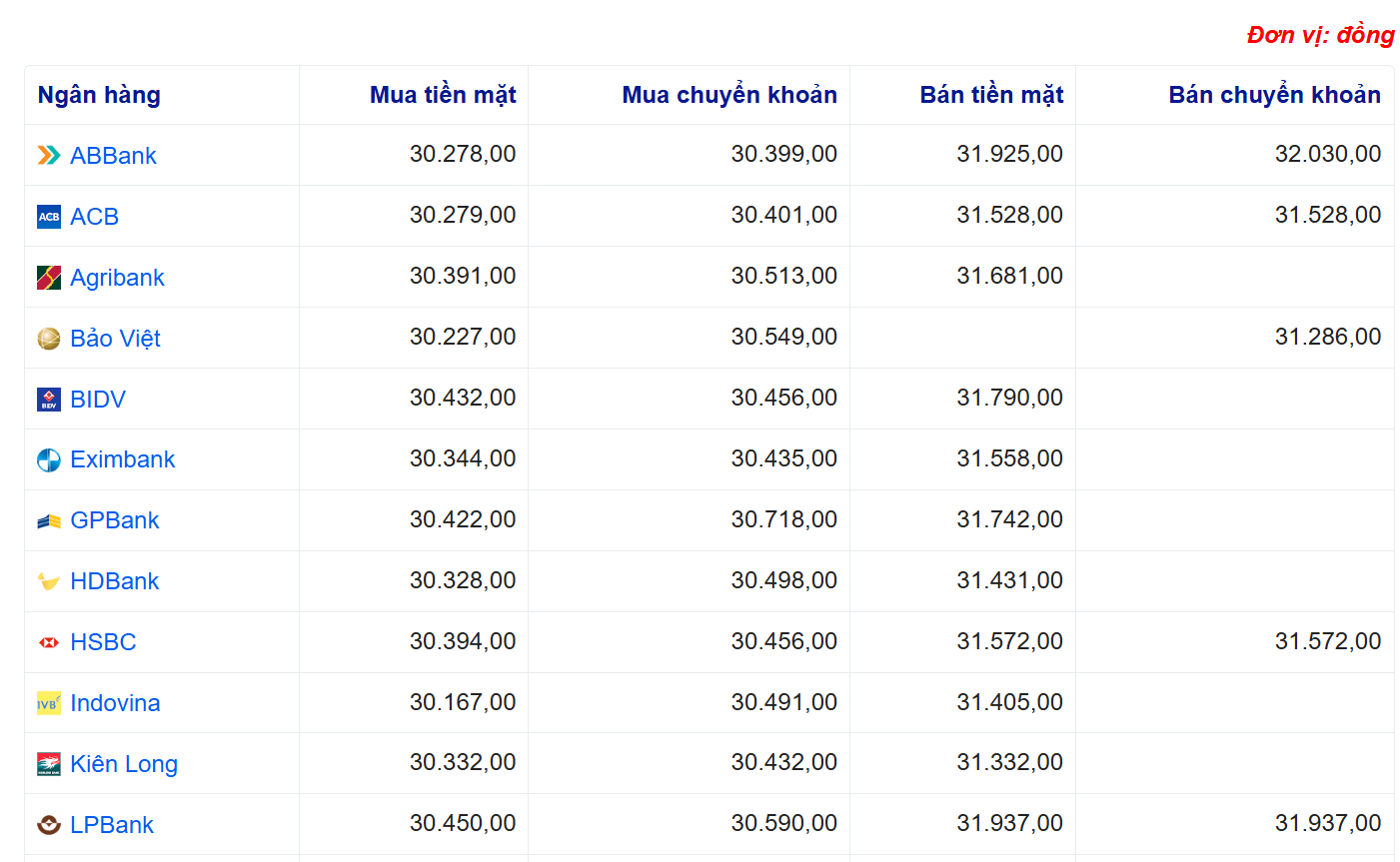
Task: Click the HSBC logo icon
Action: [x=49, y=642]
